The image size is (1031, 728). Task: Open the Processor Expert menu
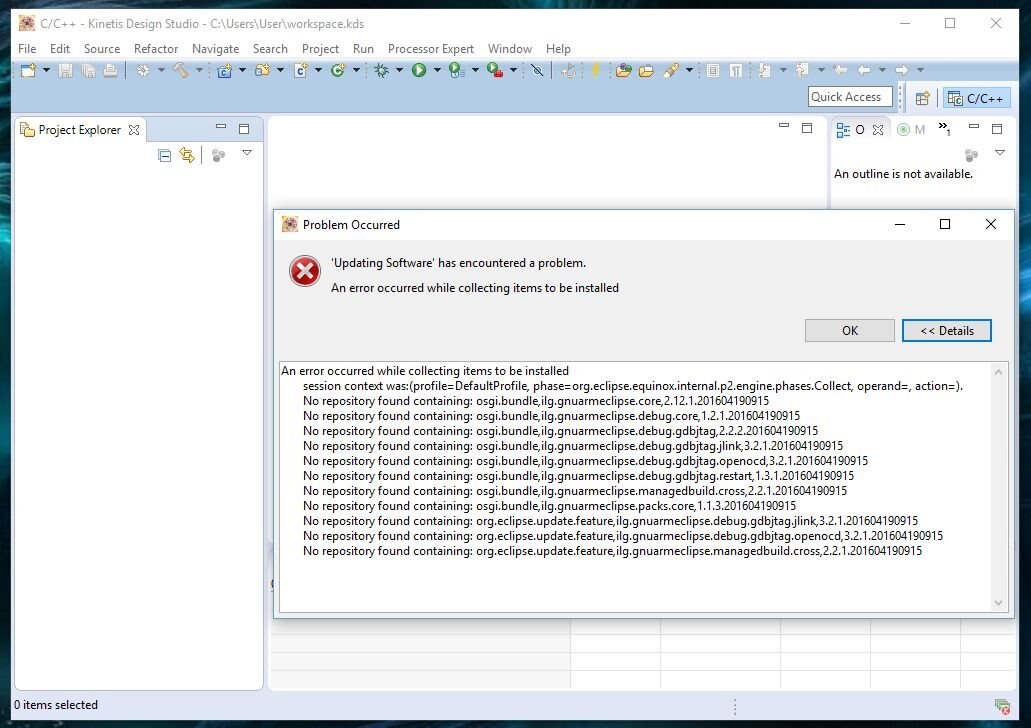(x=430, y=48)
